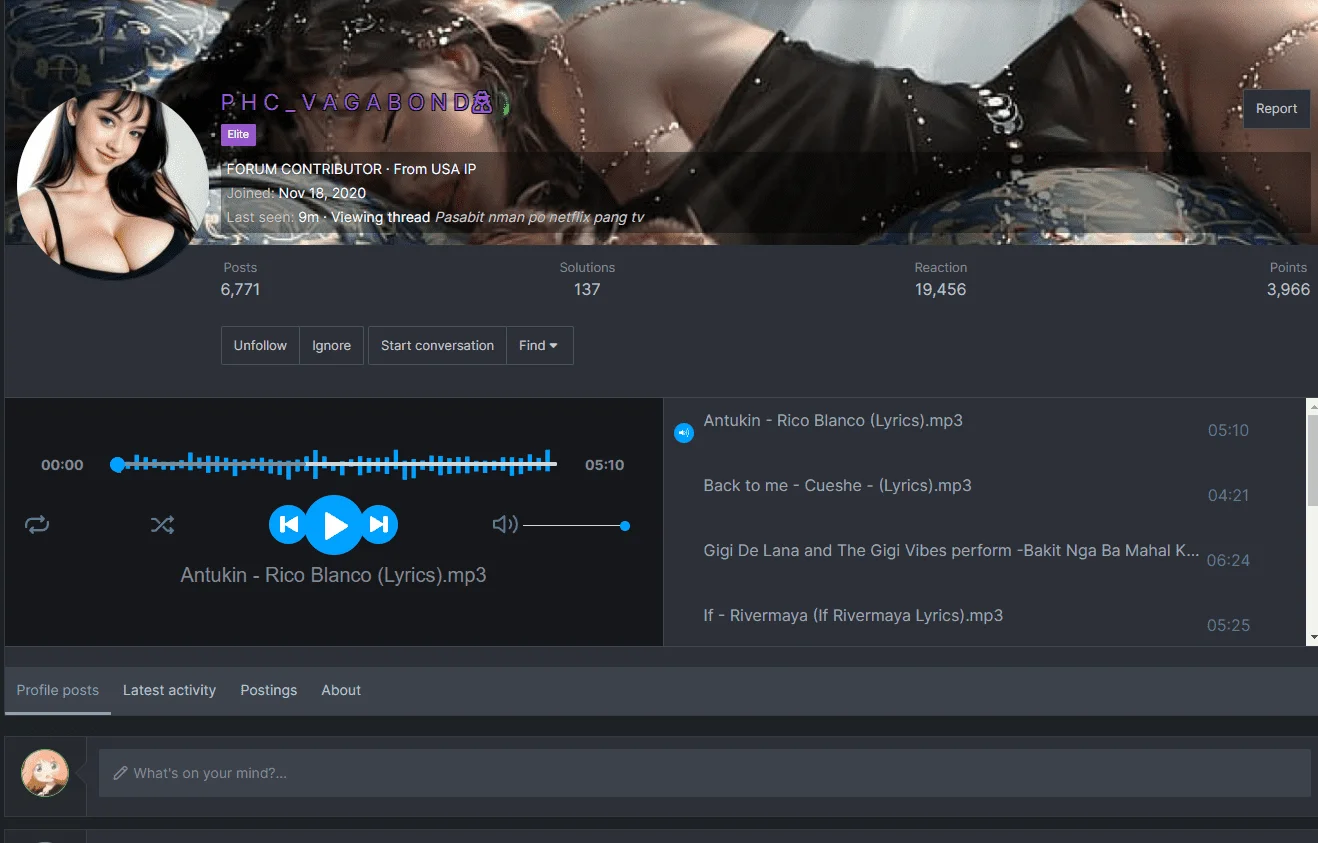The height and width of the screenshot is (843, 1318).
Task: Select Antukin - Rico Blanco track in playlist
Action: click(x=833, y=421)
